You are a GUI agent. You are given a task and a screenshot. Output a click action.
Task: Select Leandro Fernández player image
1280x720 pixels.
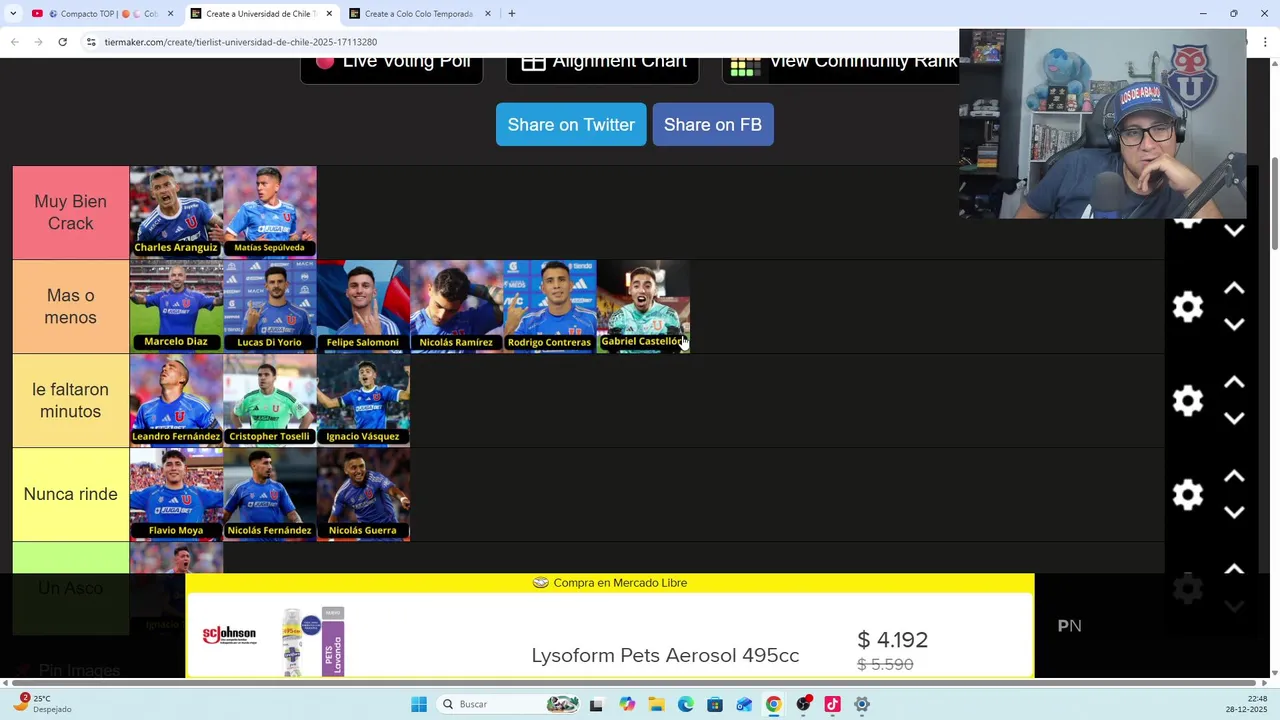point(176,400)
